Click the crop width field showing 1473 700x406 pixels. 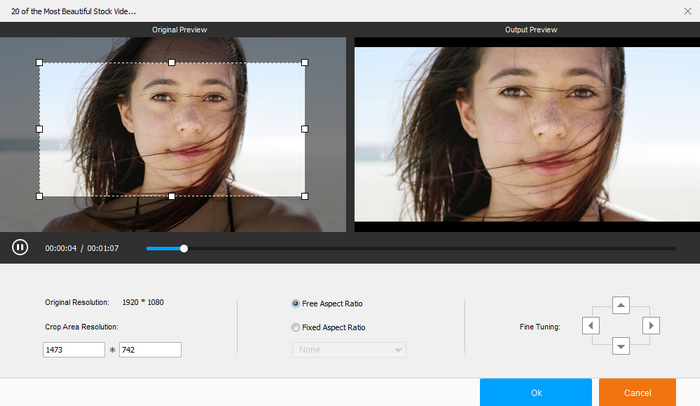(x=74, y=350)
